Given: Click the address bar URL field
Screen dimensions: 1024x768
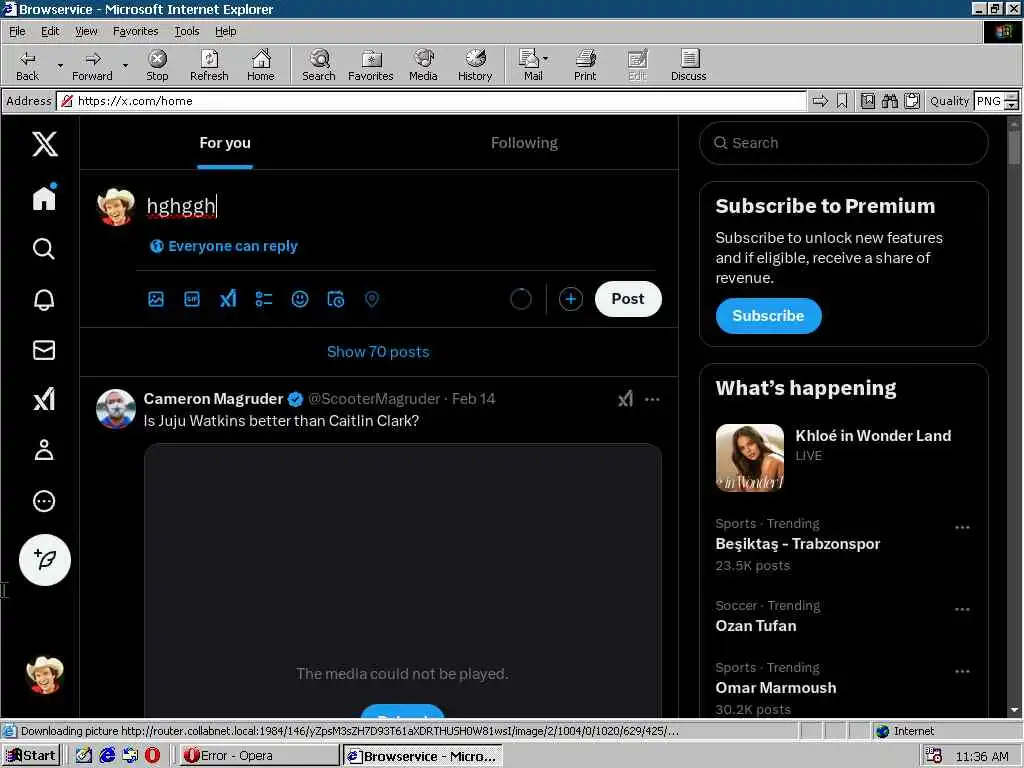Looking at the screenshot, I should coord(432,101).
